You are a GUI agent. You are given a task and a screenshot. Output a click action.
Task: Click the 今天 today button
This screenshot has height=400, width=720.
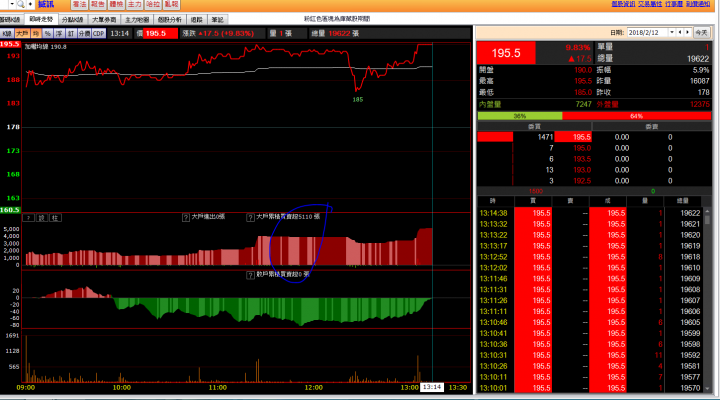tap(701, 32)
